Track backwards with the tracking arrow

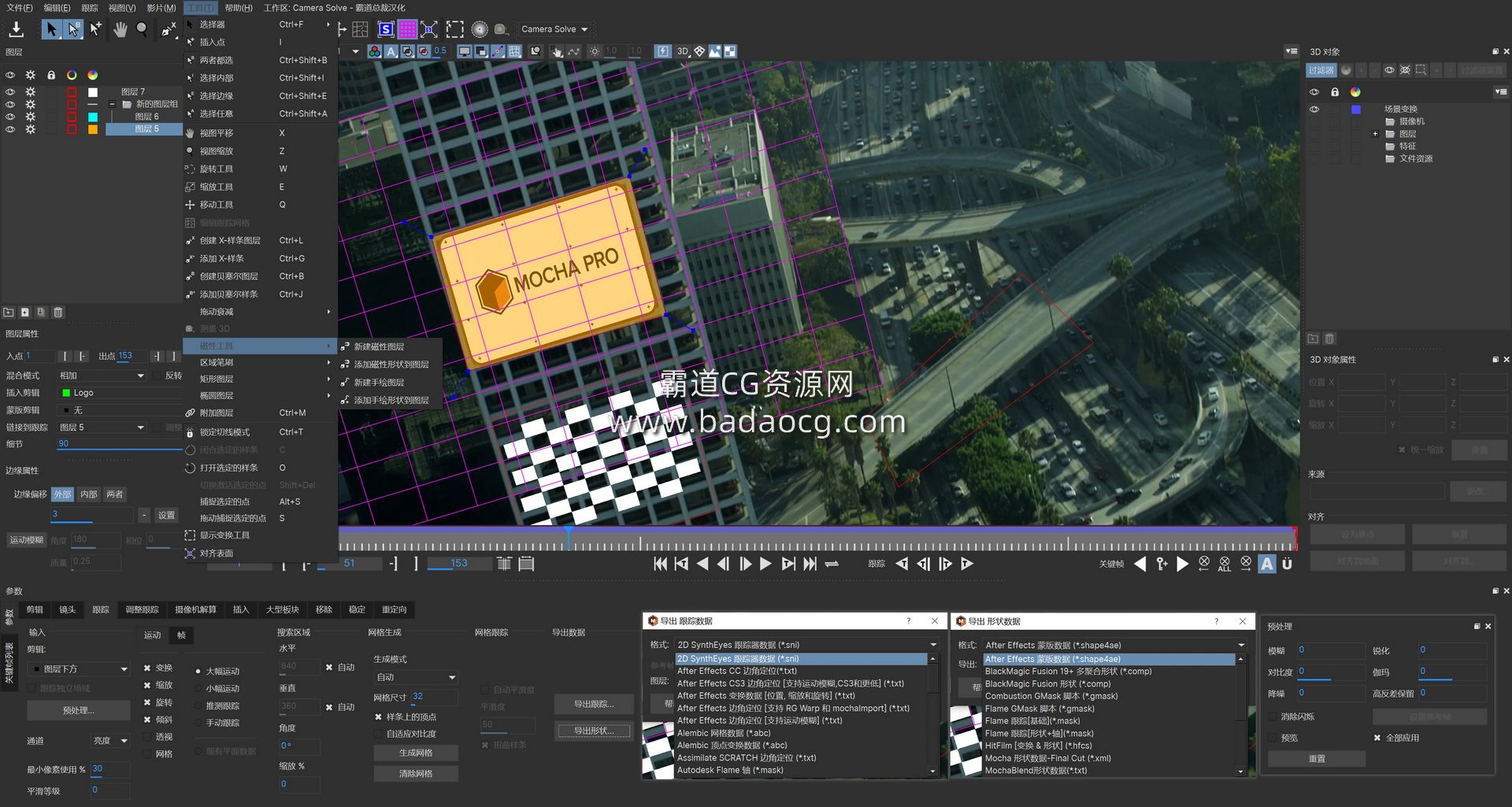tap(902, 564)
